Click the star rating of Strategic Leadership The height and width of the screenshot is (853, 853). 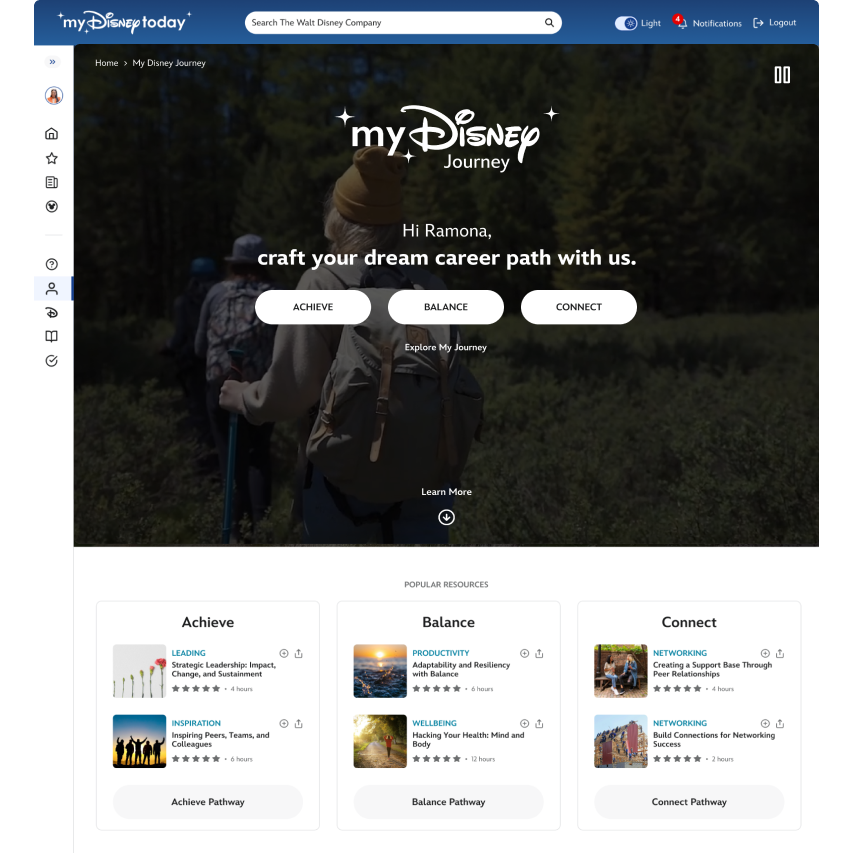196,689
